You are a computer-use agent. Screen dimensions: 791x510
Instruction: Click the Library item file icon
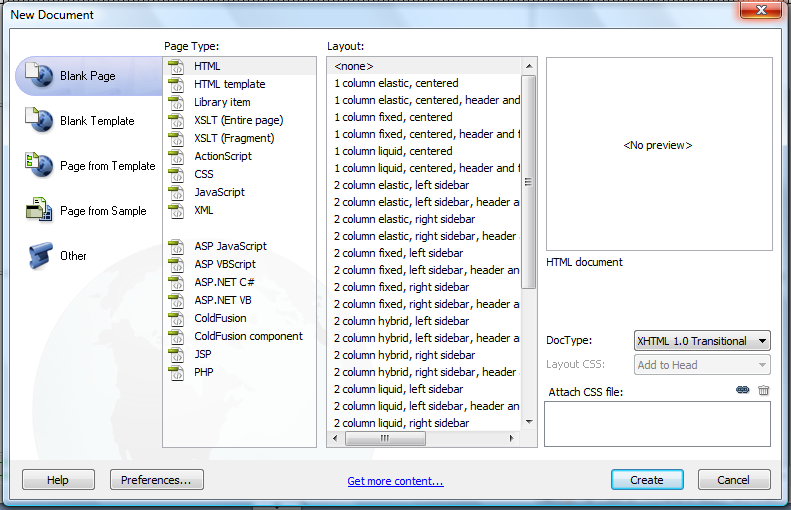(176, 102)
